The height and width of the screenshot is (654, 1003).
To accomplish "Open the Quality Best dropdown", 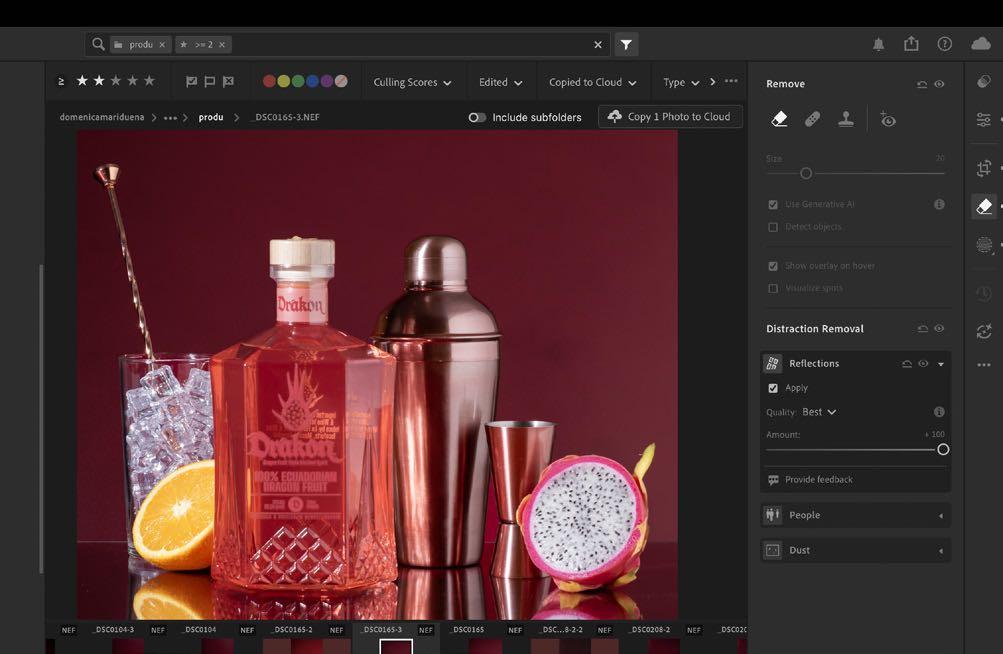I will point(819,412).
